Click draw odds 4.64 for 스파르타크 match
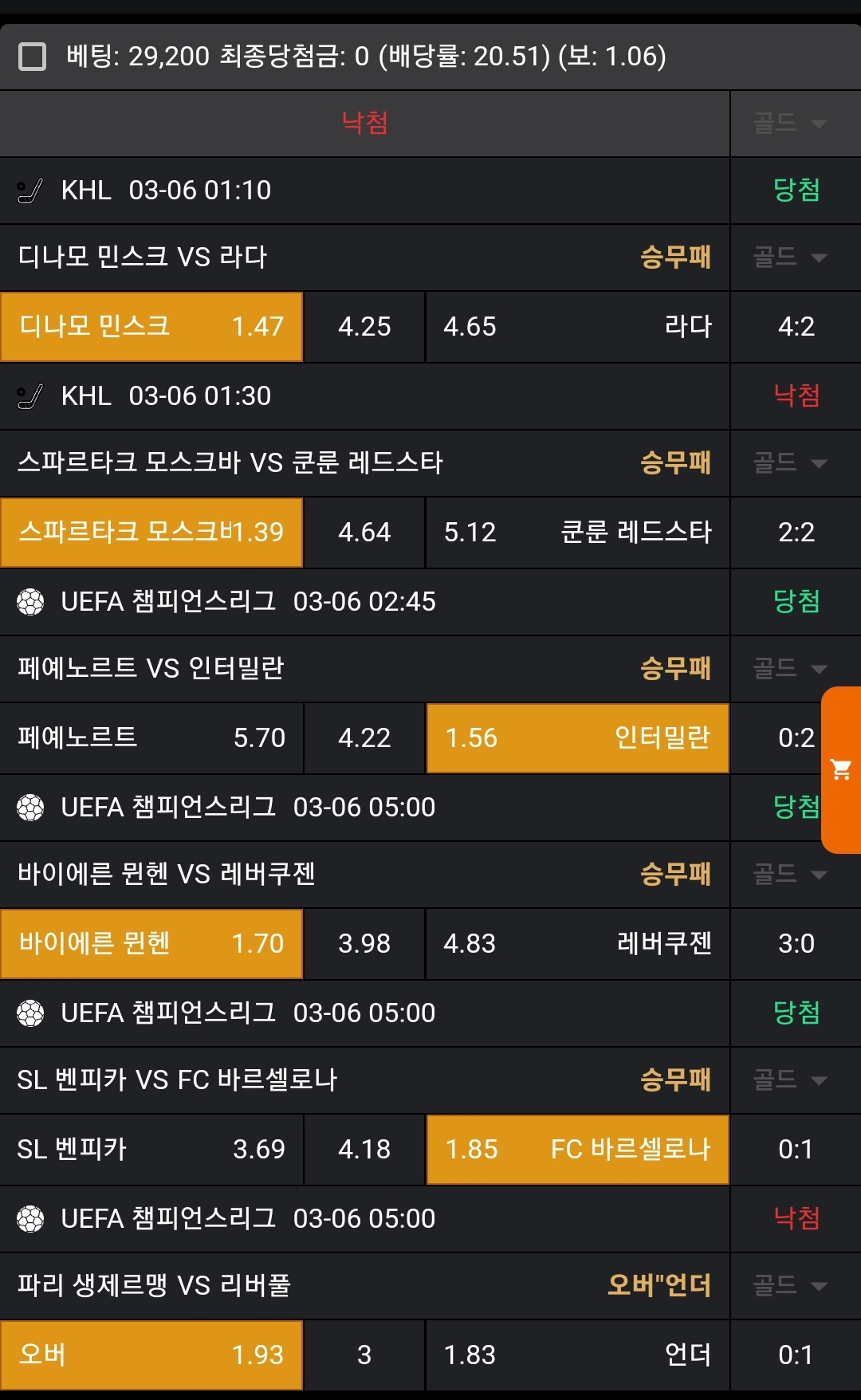The width and height of the screenshot is (861, 1400). click(x=364, y=533)
